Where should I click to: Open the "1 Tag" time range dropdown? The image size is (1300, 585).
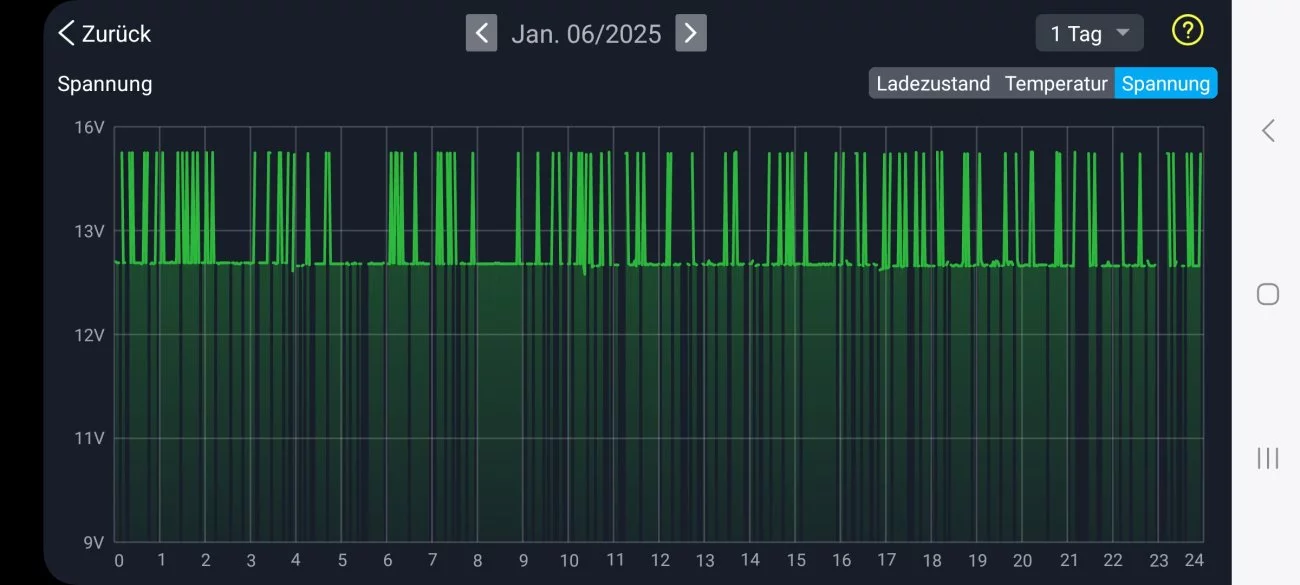coord(1089,33)
